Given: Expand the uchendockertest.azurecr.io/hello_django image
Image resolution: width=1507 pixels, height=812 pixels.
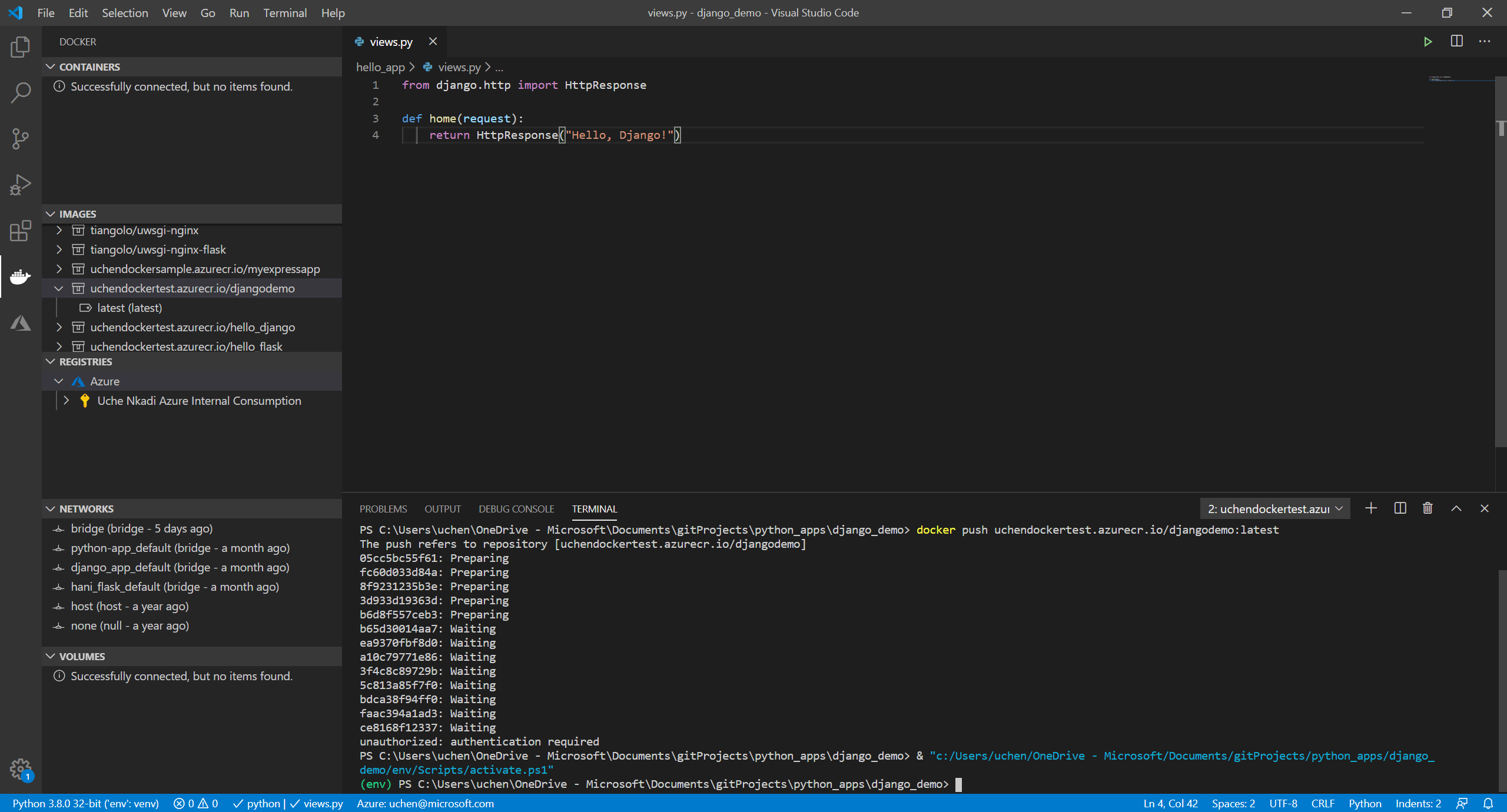Looking at the screenshot, I should click(59, 327).
